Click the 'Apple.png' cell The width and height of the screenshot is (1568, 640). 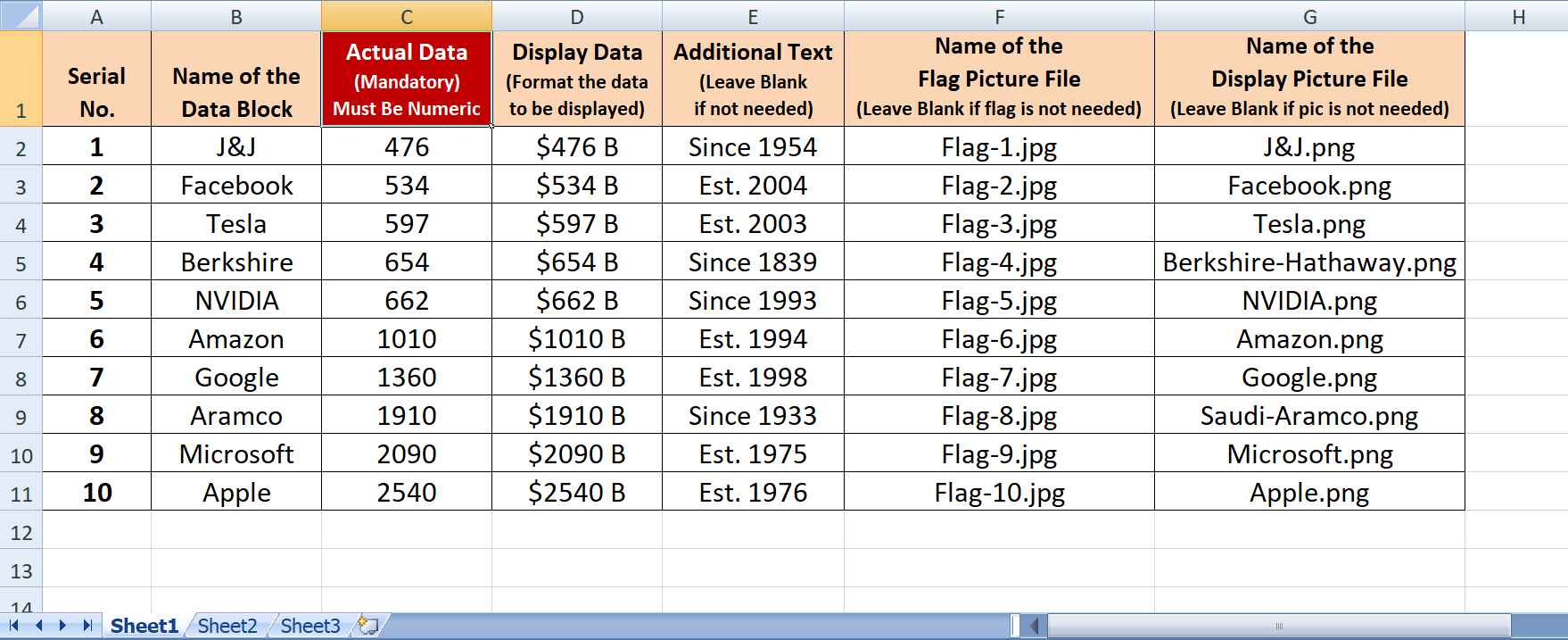[x=1309, y=492]
